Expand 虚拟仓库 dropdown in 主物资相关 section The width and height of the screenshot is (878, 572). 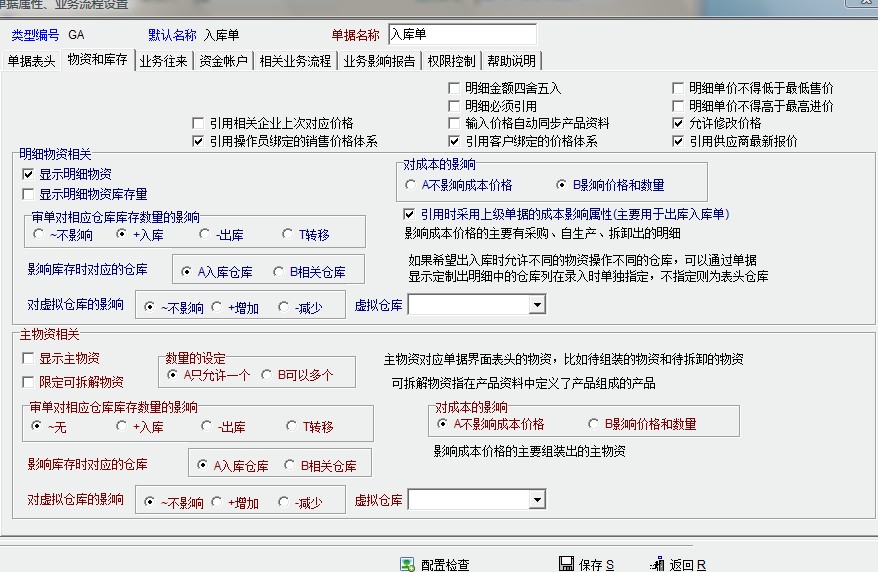(537, 499)
